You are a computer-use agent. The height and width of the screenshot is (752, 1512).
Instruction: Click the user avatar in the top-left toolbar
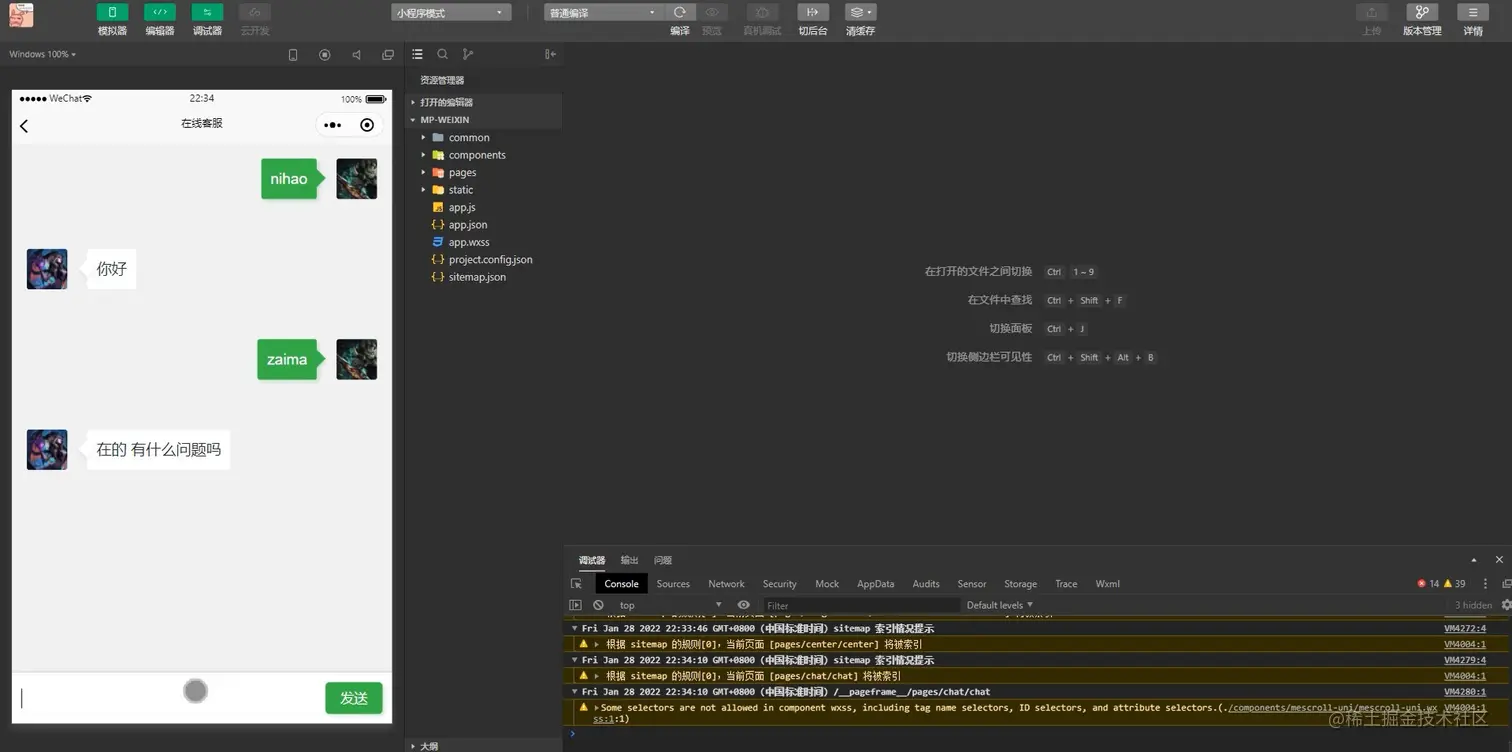pyautogui.click(x=21, y=15)
